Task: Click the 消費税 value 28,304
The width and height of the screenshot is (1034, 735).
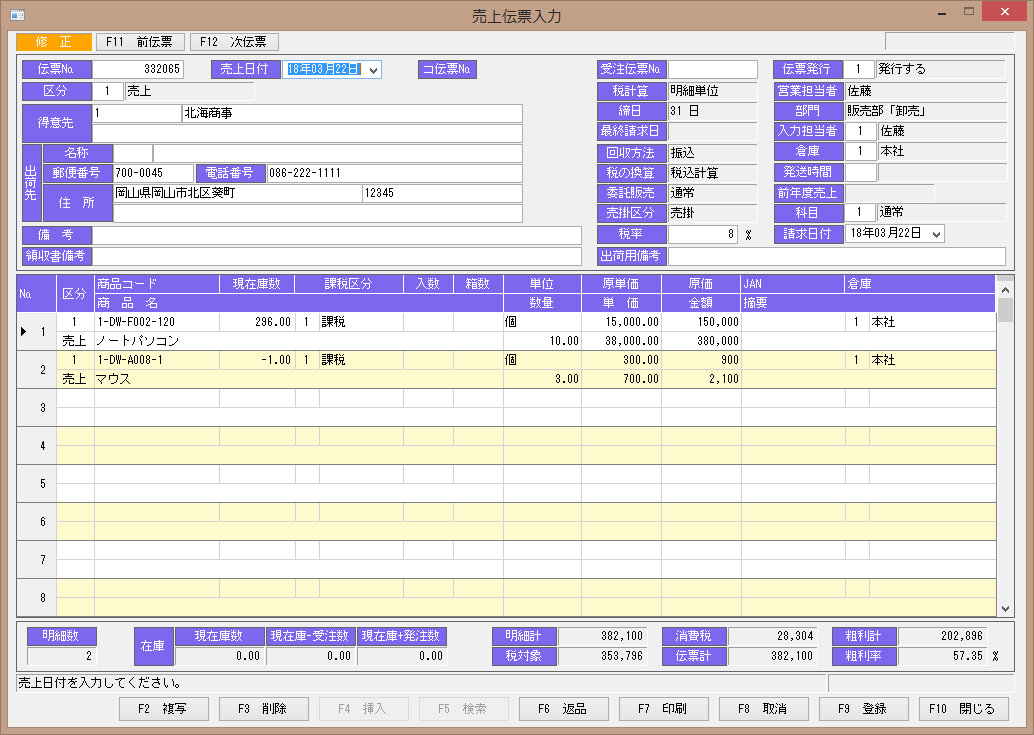Action: point(773,636)
